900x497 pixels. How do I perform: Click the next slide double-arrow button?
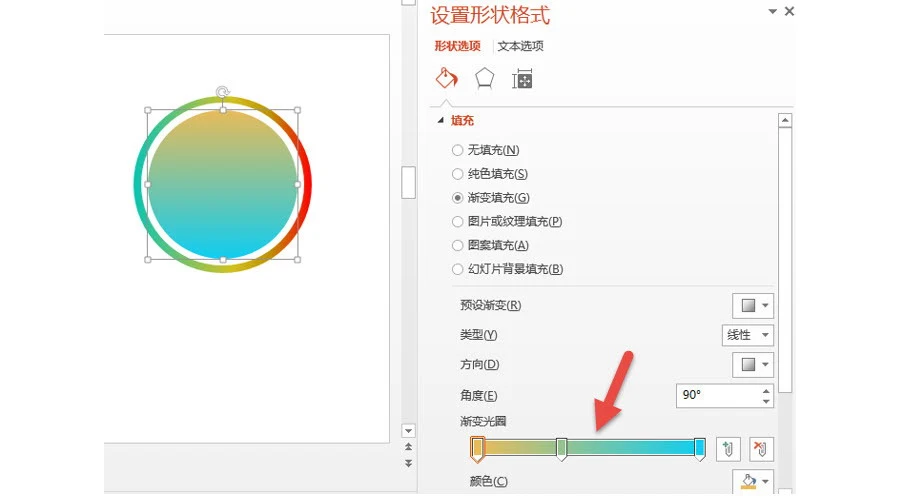408,463
